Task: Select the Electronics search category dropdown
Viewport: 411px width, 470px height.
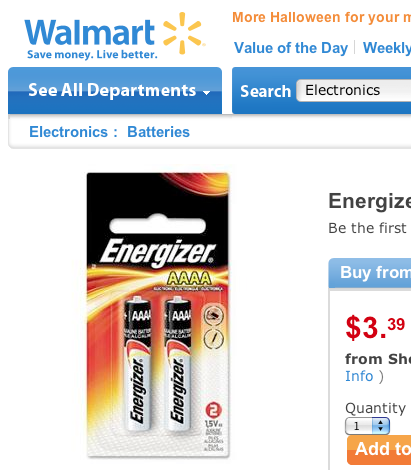Action: click(354, 90)
